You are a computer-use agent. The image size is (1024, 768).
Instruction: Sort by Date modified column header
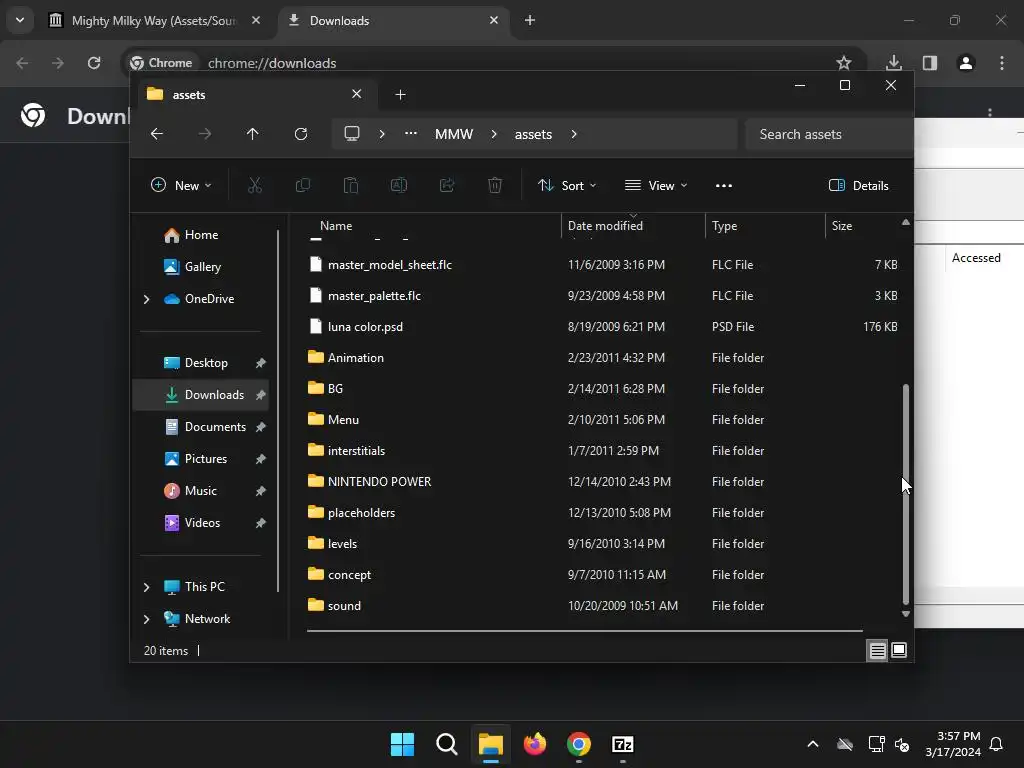[605, 226]
